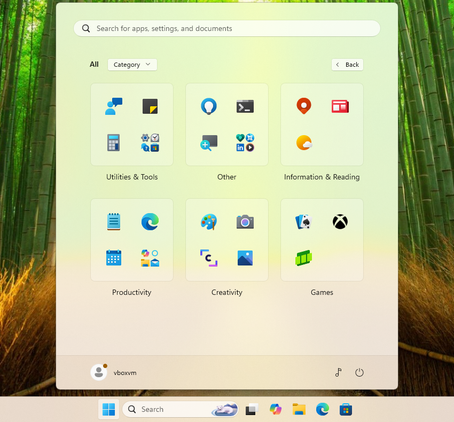Click the All heading text

point(94,64)
